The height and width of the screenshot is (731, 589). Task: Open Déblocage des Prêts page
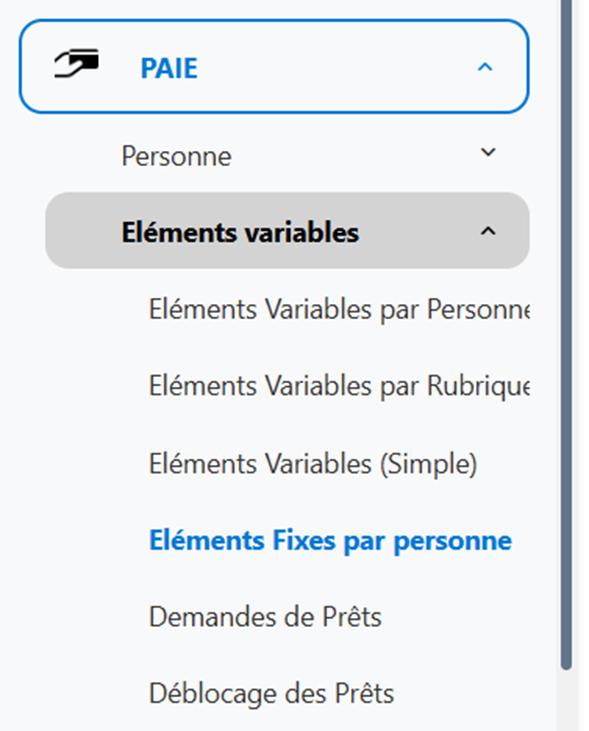click(271, 694)
